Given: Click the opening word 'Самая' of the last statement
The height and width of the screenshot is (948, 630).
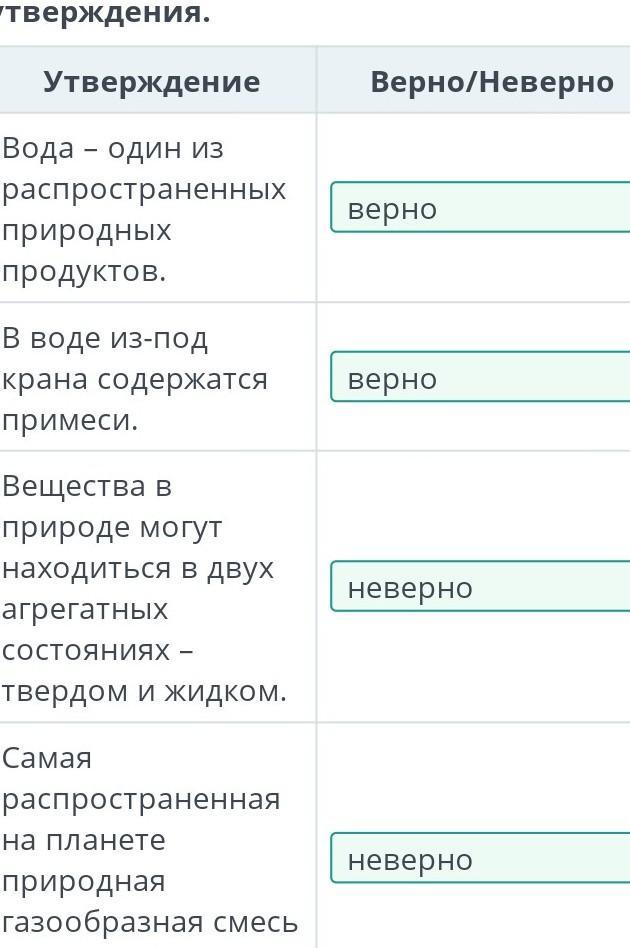Looking at the screenshot, I should (x=47, y=758).
